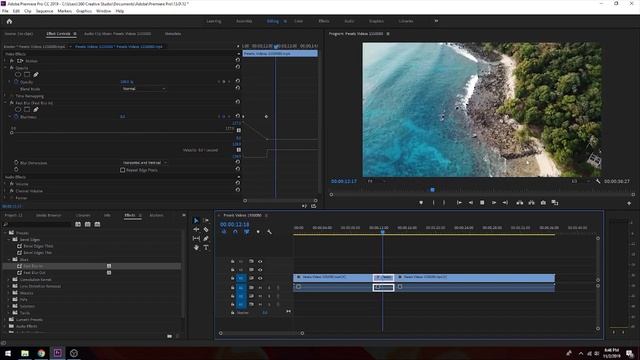
Task: Switch to the Color workspace
Action: 298,21
